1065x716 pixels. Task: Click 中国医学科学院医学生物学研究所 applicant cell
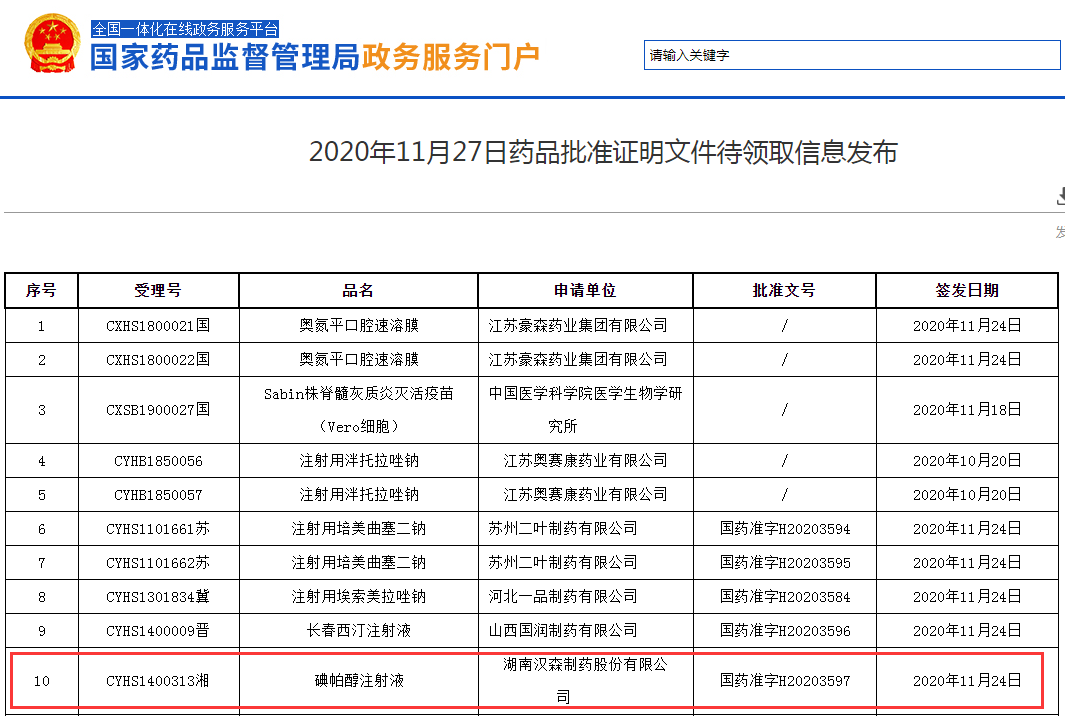pyautogui.click(x=585, y=410)
